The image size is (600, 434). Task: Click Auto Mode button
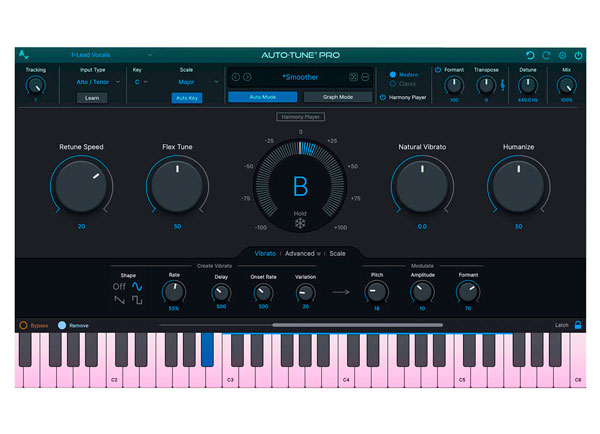(262, 97)
